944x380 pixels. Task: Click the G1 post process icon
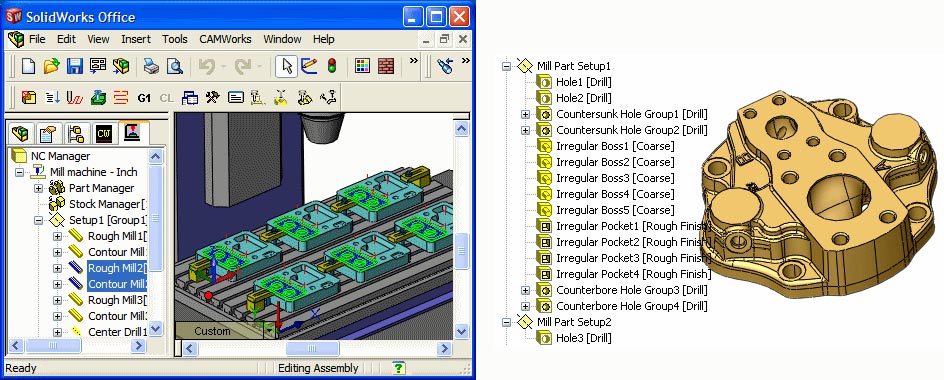coord(144,98)
